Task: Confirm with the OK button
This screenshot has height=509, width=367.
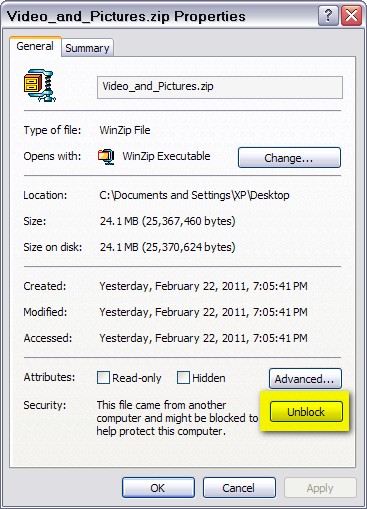Action: 158,488
